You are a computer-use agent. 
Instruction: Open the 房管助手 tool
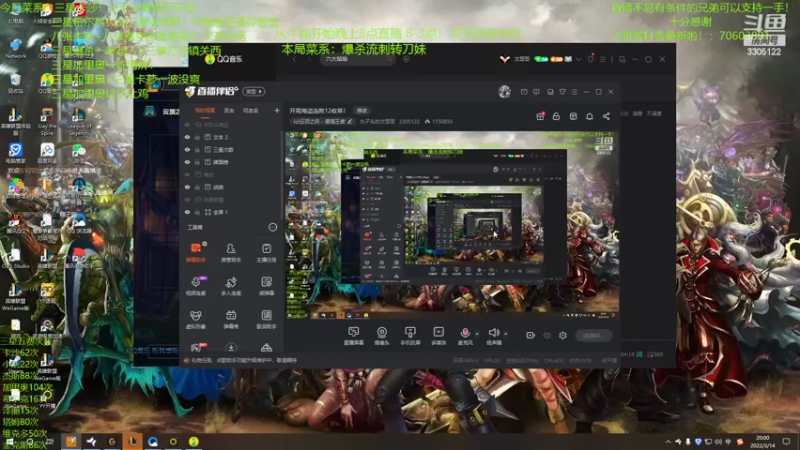[x=231, y=252]
